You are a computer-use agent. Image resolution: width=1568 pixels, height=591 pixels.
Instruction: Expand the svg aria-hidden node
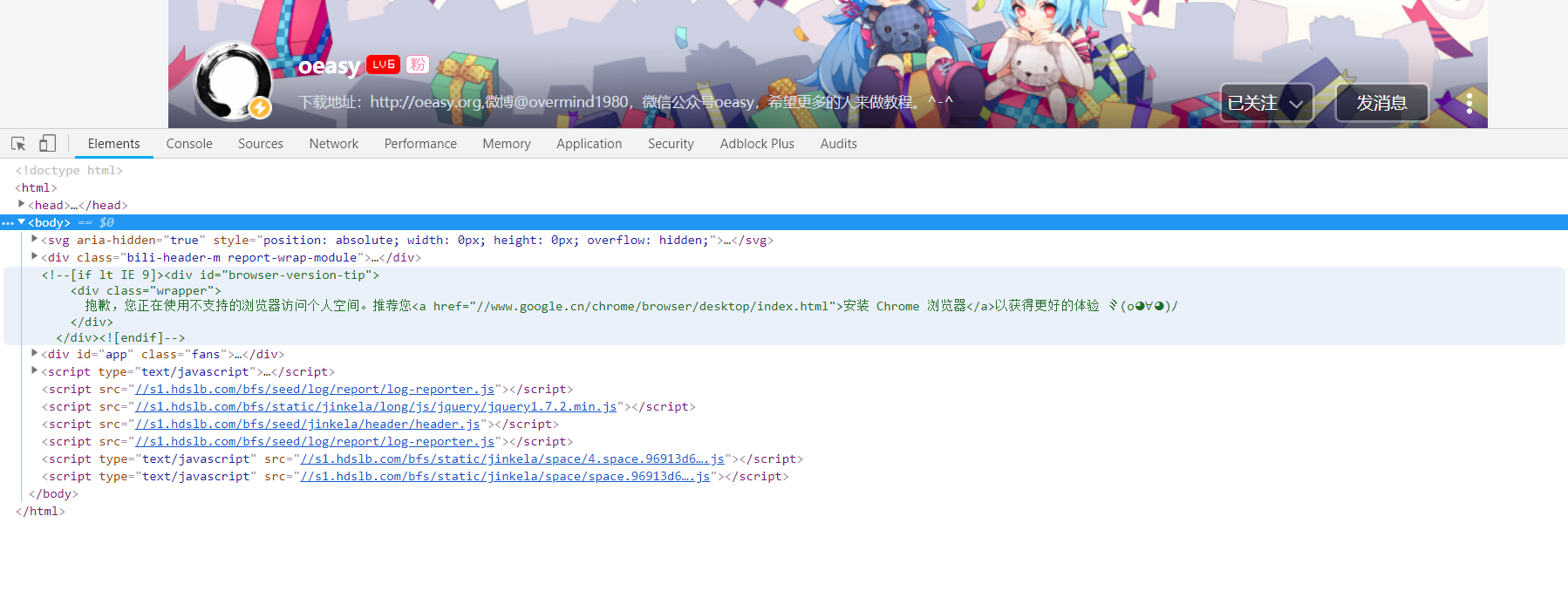[x=34, y=239]
